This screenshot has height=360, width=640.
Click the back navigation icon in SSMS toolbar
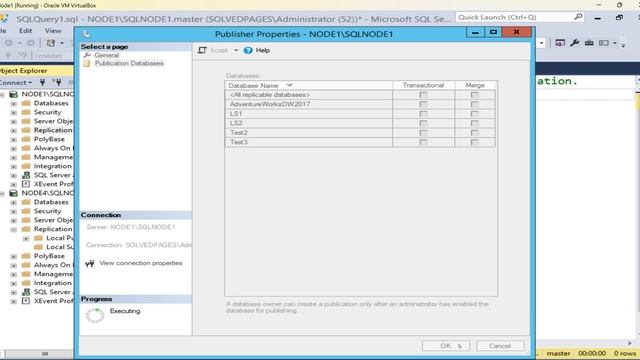pyautogui.click(x=8, y=43)
